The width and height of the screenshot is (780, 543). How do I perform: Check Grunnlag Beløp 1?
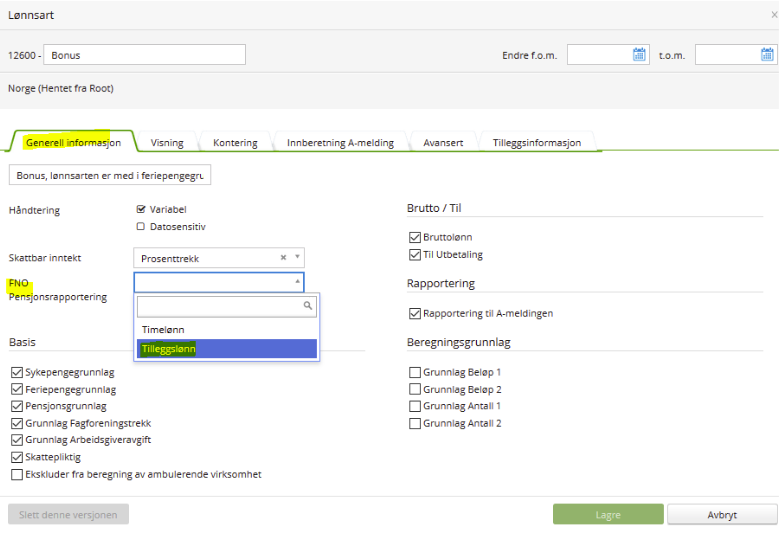pos(414,372)
